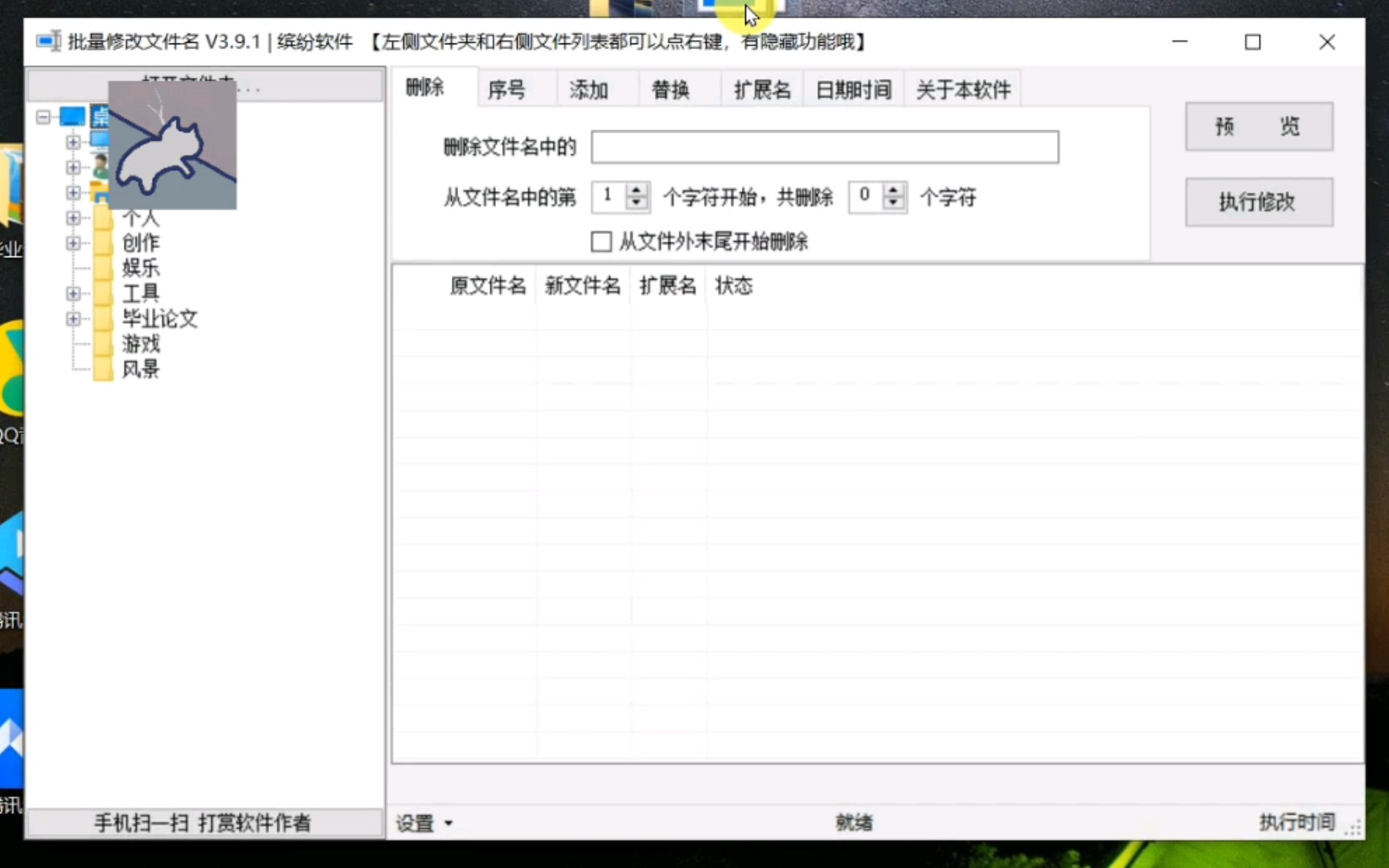1389x868 pixels.
Task: Click the 娱乐 folder icon
Action: 103,268
